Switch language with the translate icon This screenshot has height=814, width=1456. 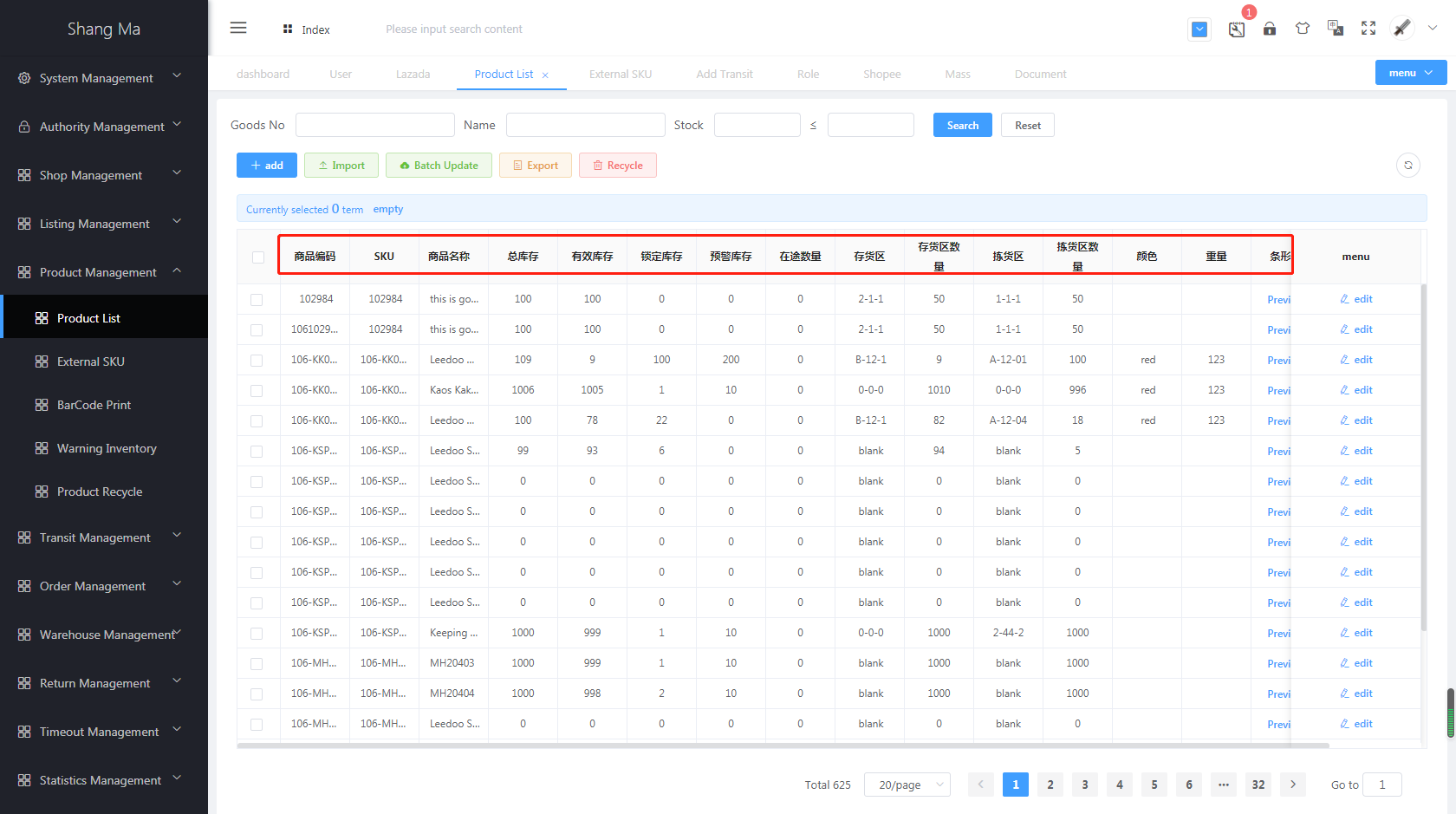tap(1336, 29)
